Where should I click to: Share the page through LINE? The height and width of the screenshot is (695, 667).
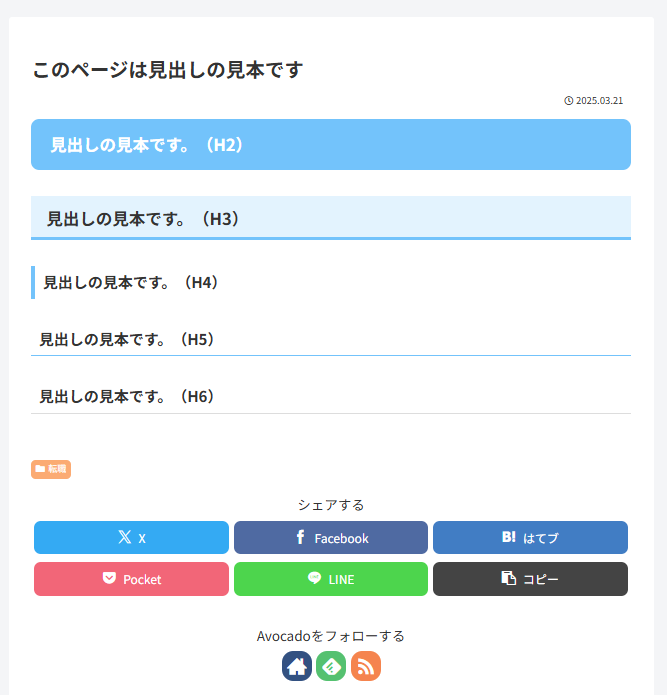[331, 579]
